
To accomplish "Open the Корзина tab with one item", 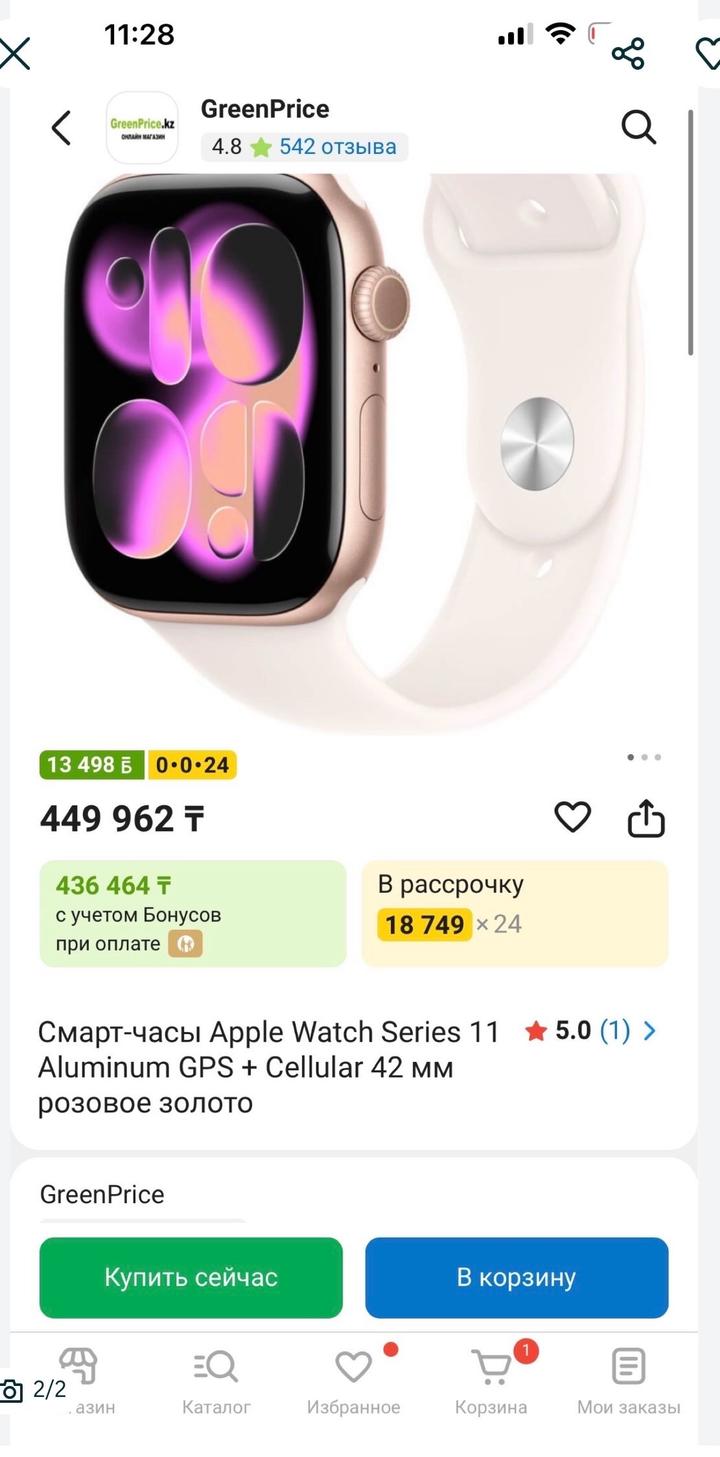I will coord(491,1382).
